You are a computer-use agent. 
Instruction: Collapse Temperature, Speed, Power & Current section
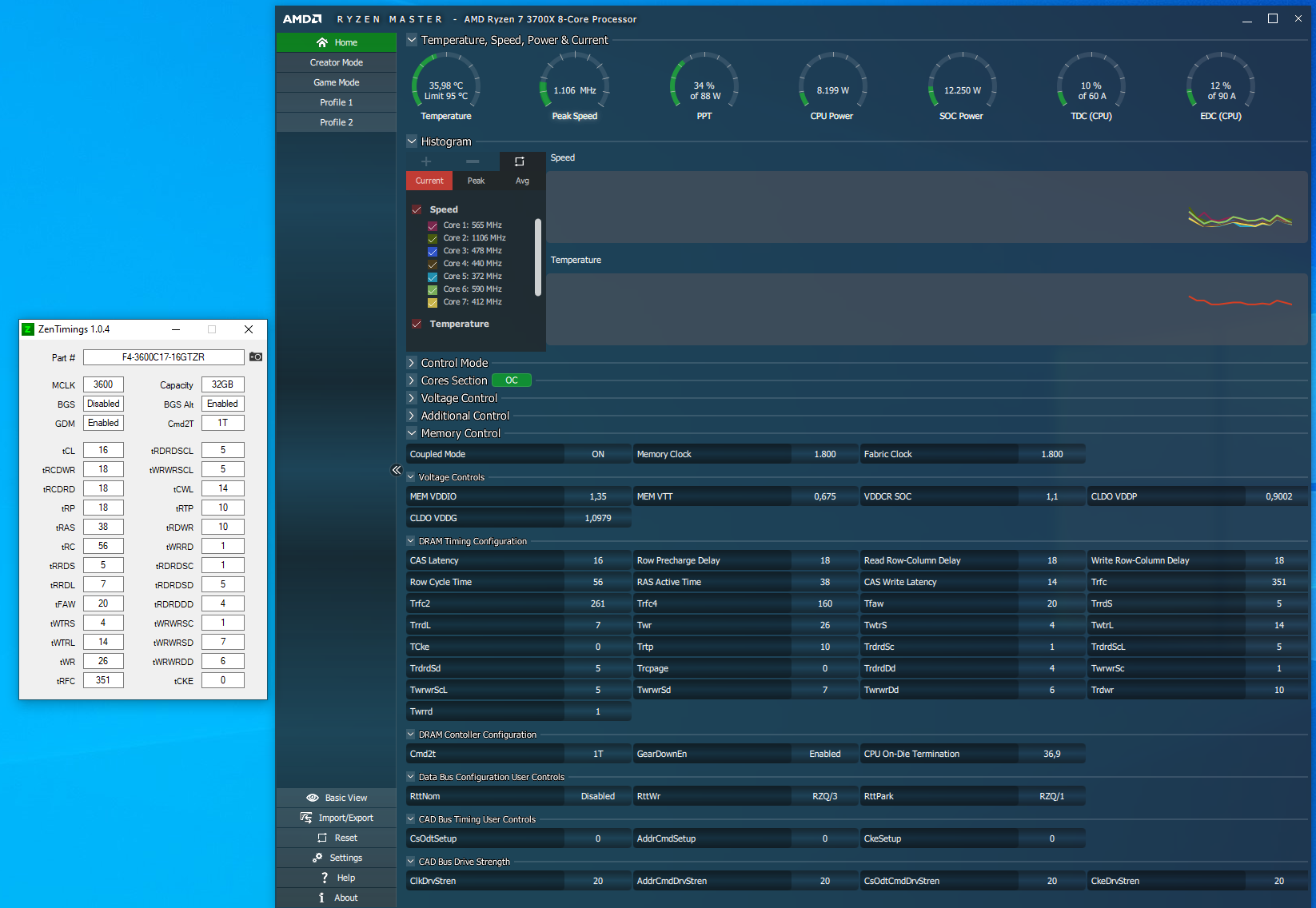(412, 40)
